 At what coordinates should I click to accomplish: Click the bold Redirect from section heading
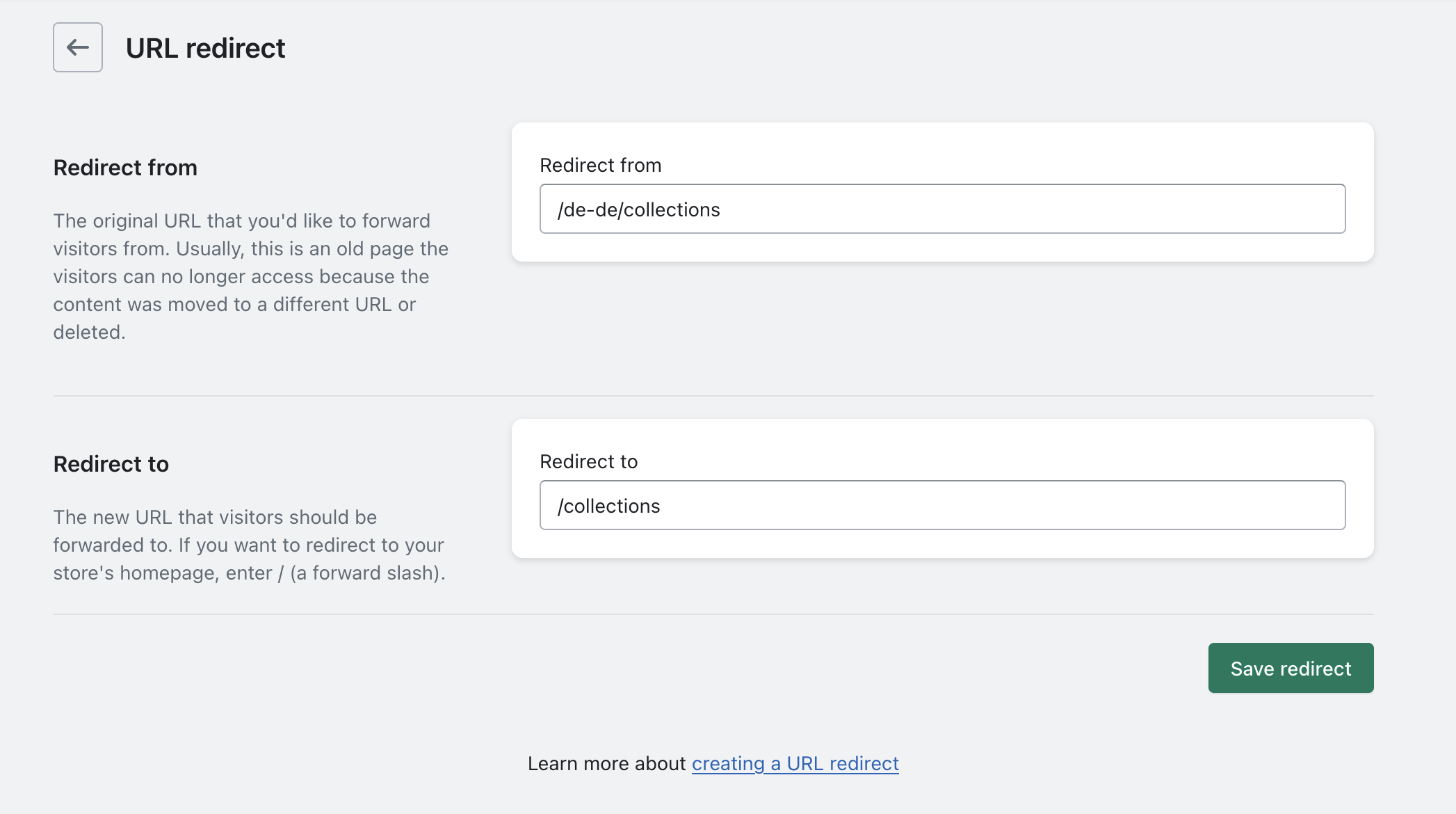[x=125, y=168]
